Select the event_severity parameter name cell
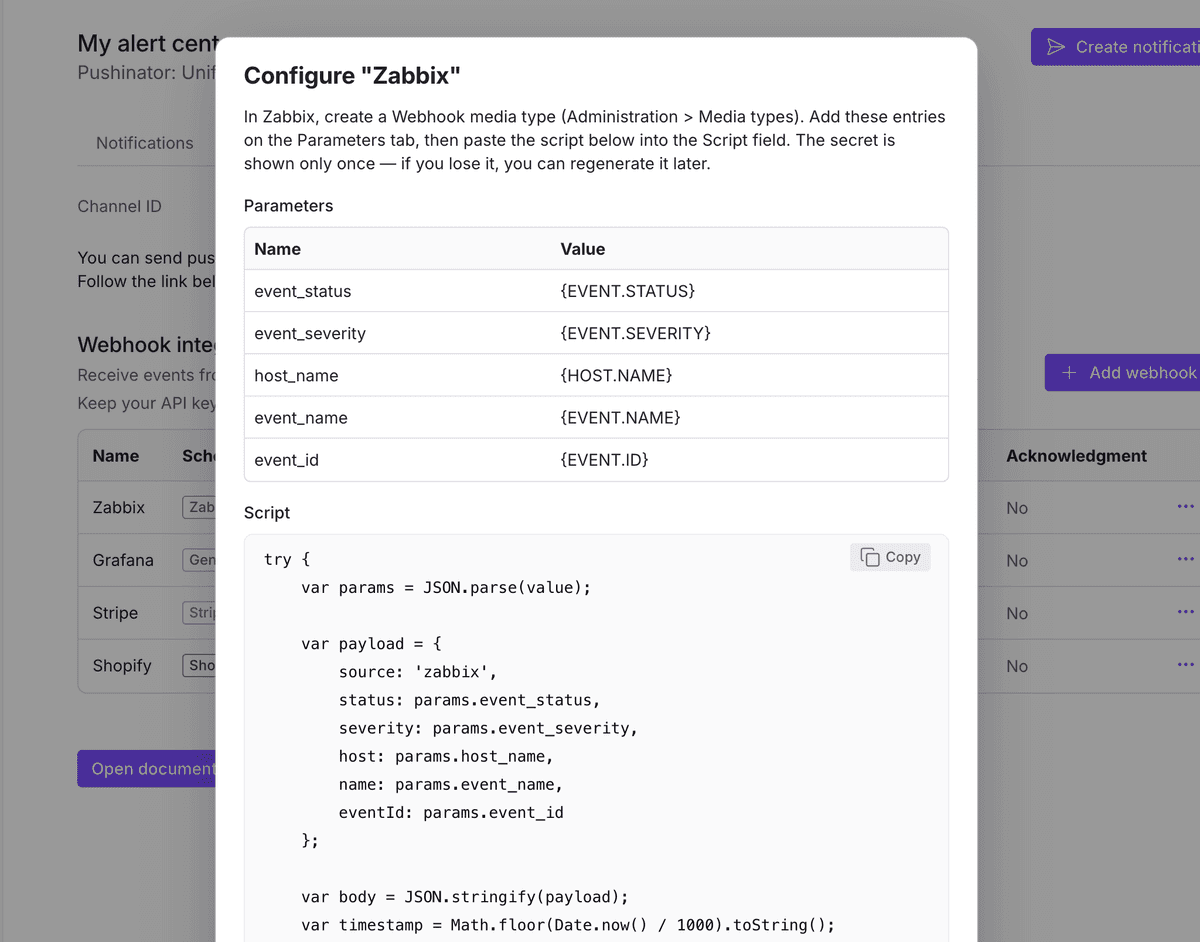The image size is (1200, 942). [x=398, y=333]
